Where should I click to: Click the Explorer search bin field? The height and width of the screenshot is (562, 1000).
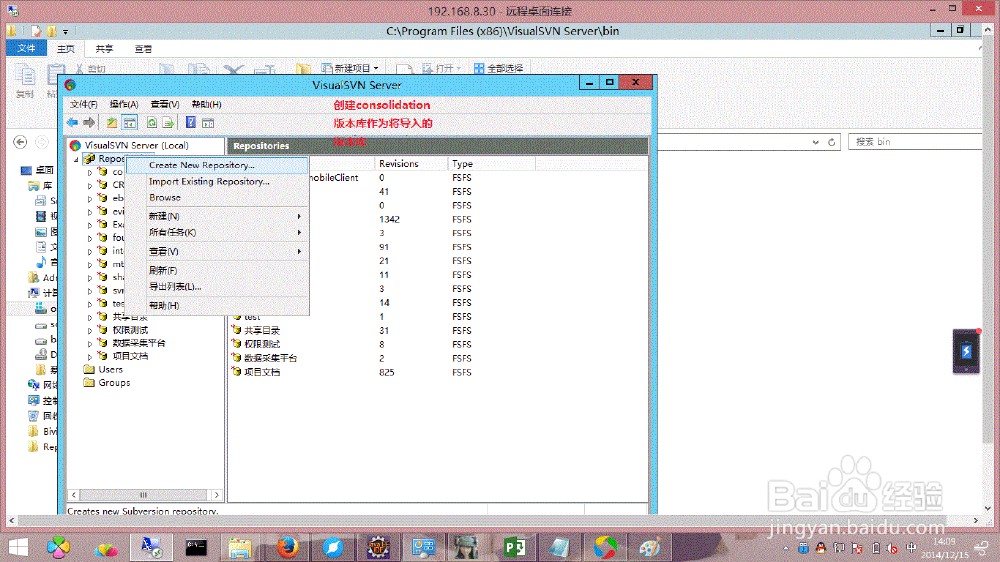click(915, 142)
